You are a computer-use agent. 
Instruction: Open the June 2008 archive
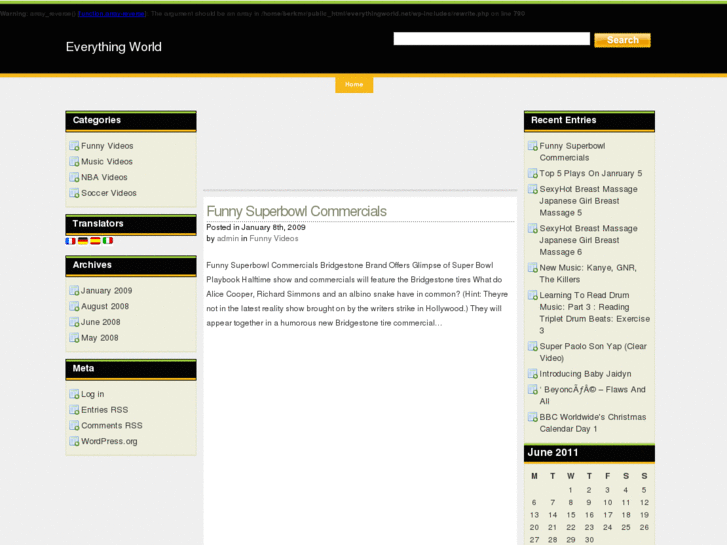point(101,322)
